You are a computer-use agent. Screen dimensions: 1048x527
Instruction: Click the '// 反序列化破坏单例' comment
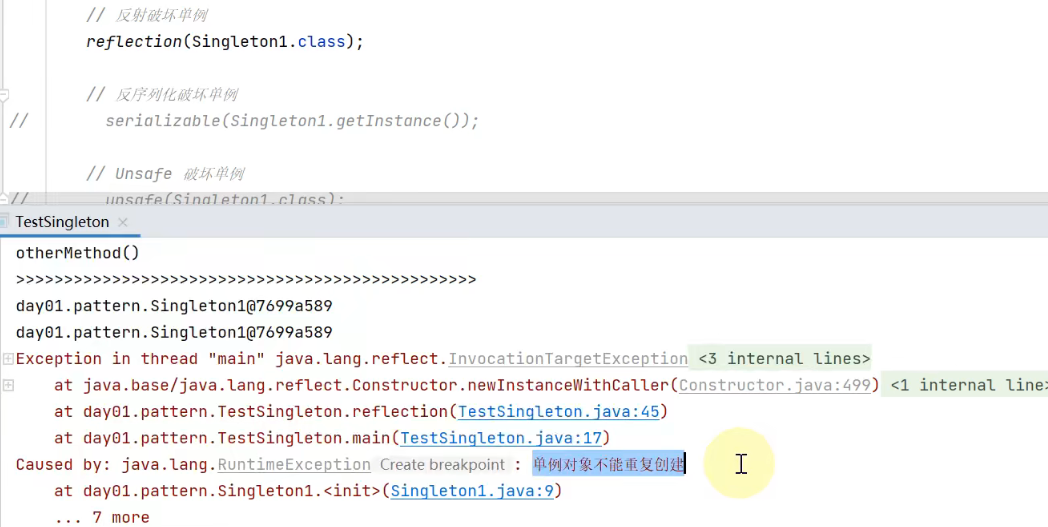coord(162,95)
